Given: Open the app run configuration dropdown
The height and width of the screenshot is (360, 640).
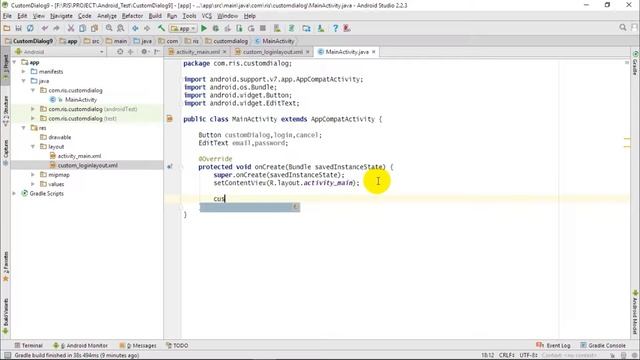Looking at the screenshot, I should [183, 29].
